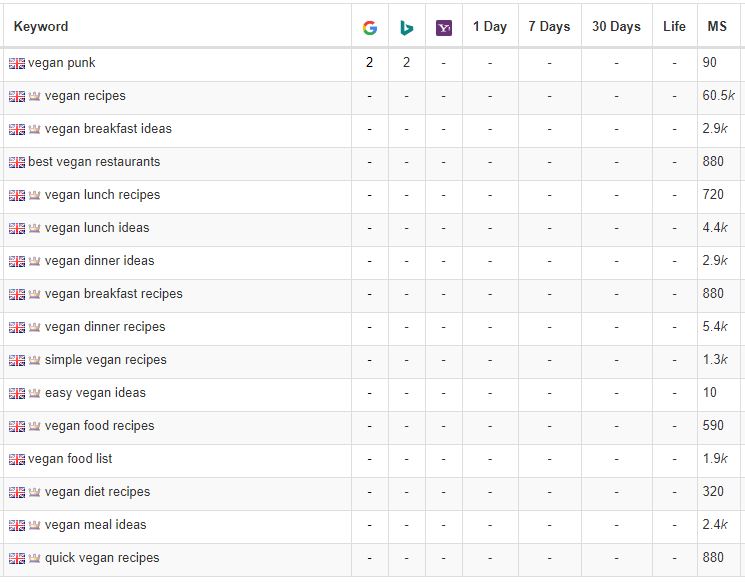Viewport: 745px width, 583px height.
Task: Click the Yahoo column header icon
Action: click(x=444, y=28)
